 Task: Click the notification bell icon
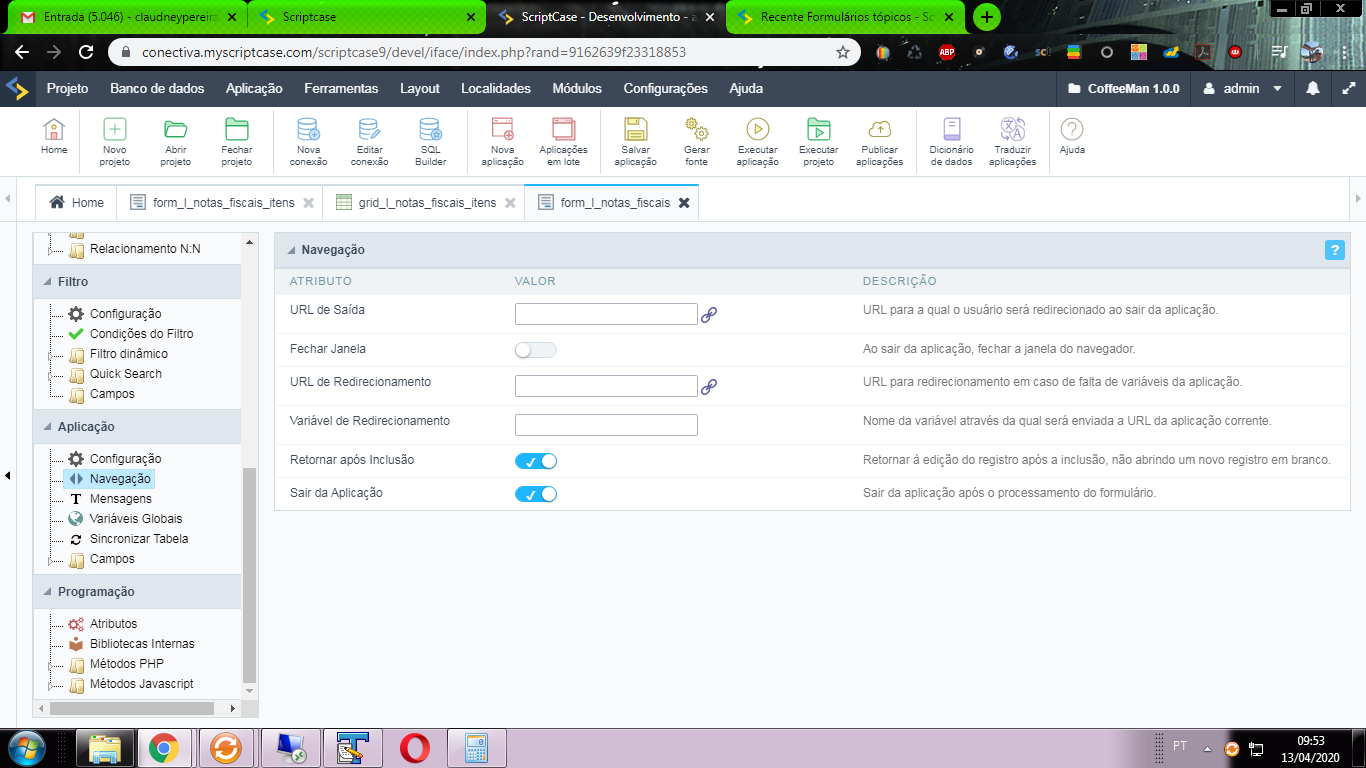coord(1313,89)
